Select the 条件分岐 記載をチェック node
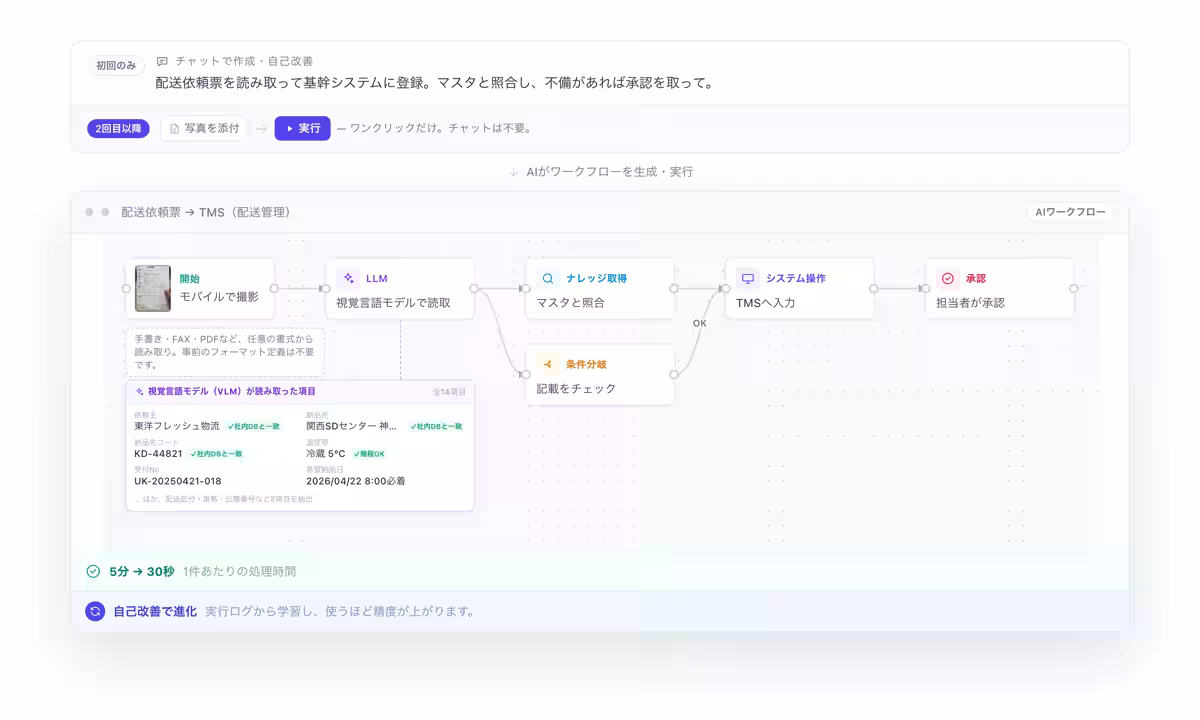Image resolution: width=1200 pixels, height=720 pixels. point(600,374)
